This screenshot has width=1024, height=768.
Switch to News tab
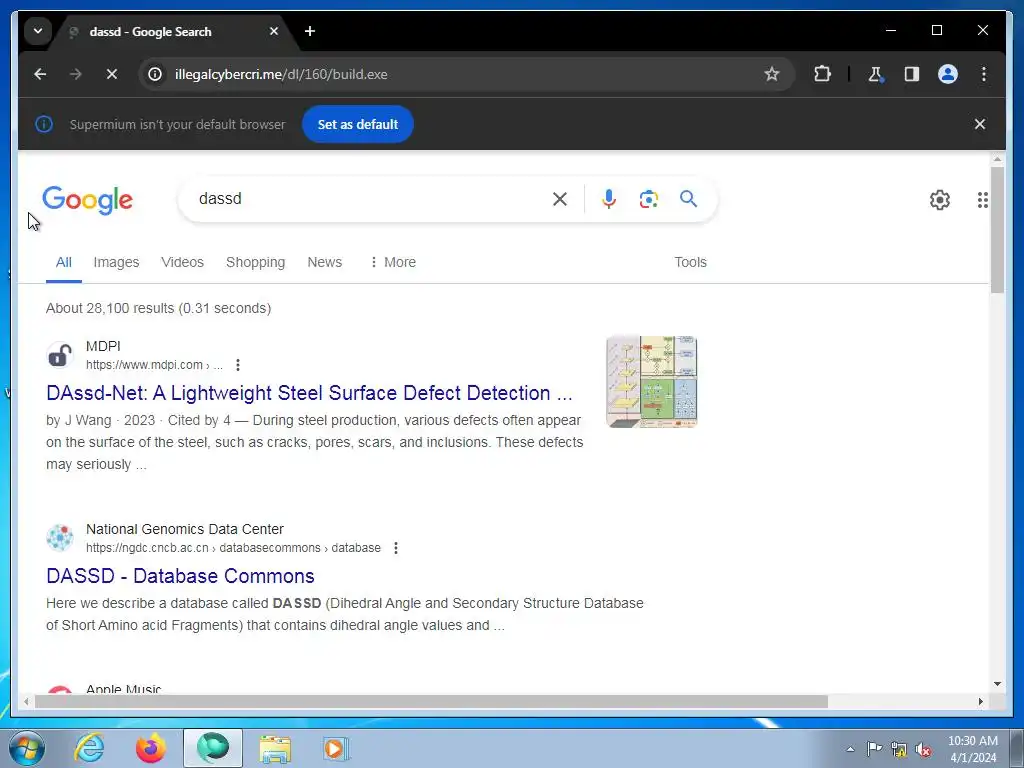pyautogui.click(x=325, y=262)
